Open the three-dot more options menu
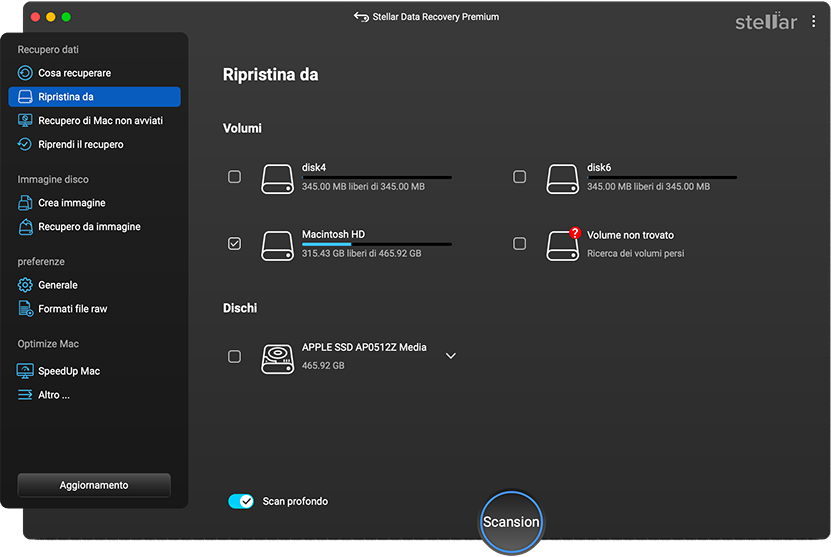The image size is (831, 557). pyautogui.click(x=814, y=21)
